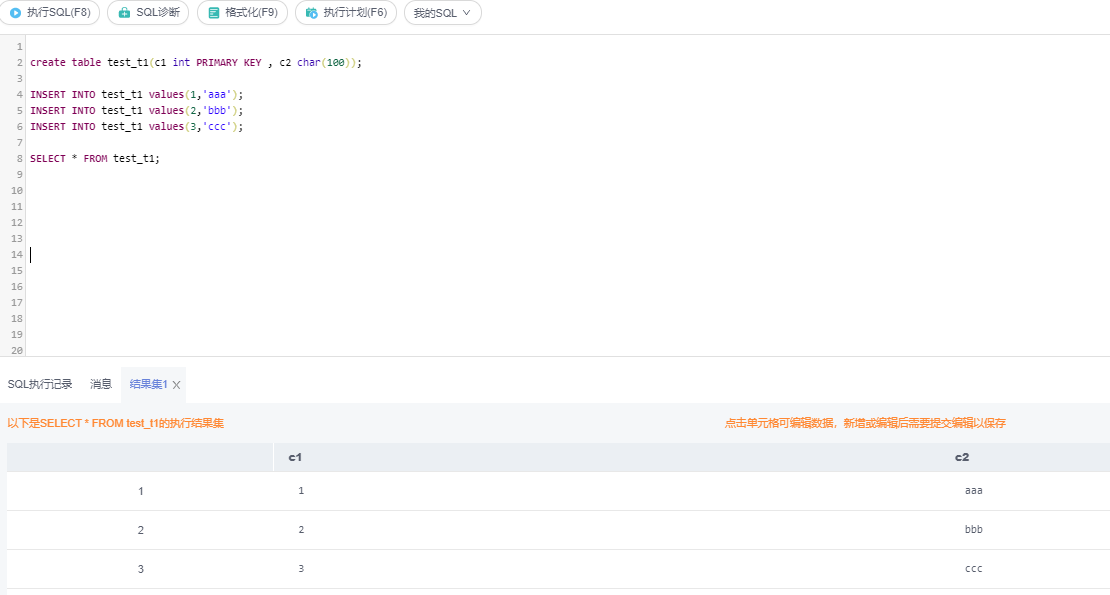
Task: Edit the c2 cell containing ccc
Action: click(973, 568)
